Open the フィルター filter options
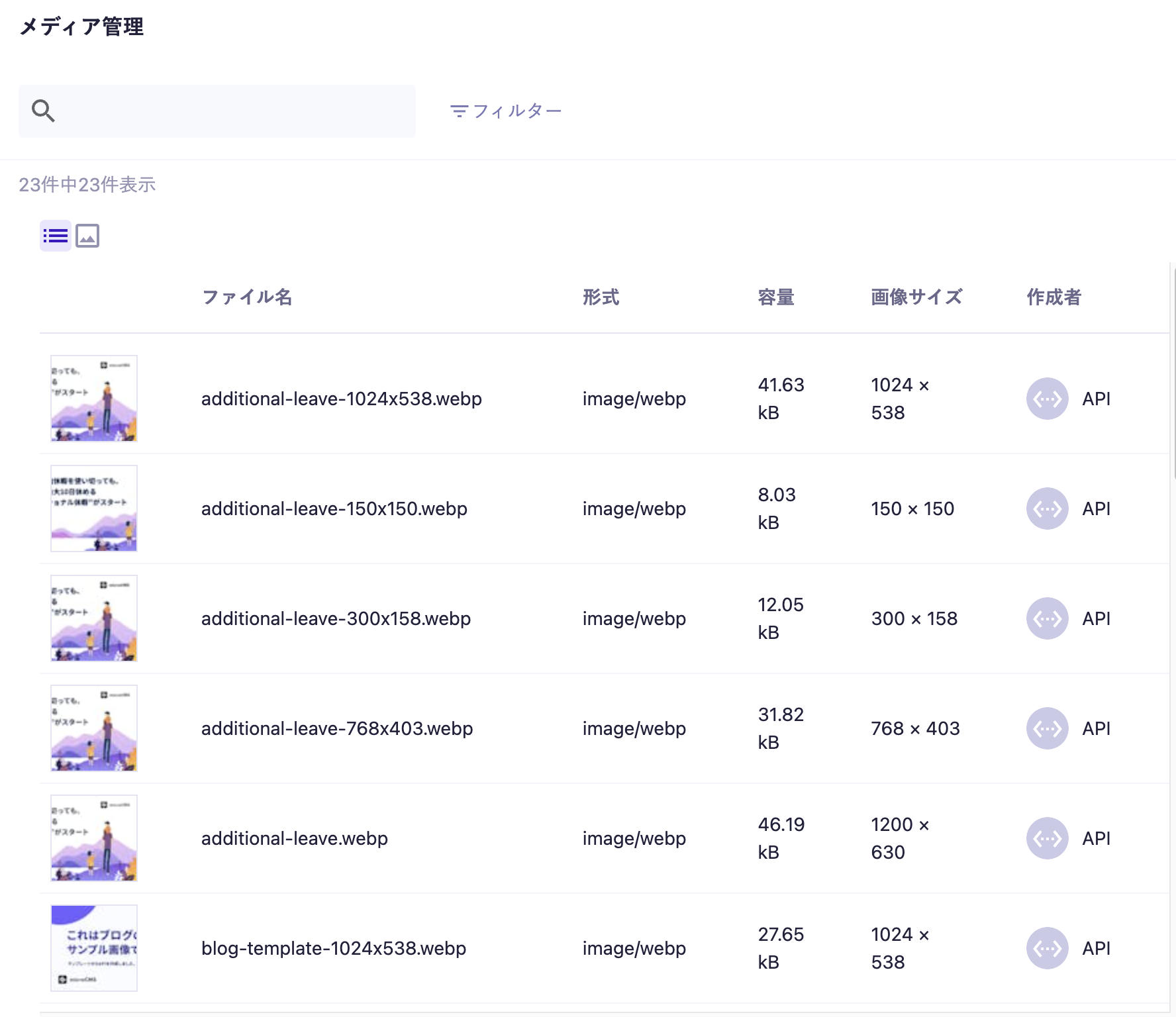This screenshot has width=1176, height=1017. pyautogui.click(x=506, y=111)
